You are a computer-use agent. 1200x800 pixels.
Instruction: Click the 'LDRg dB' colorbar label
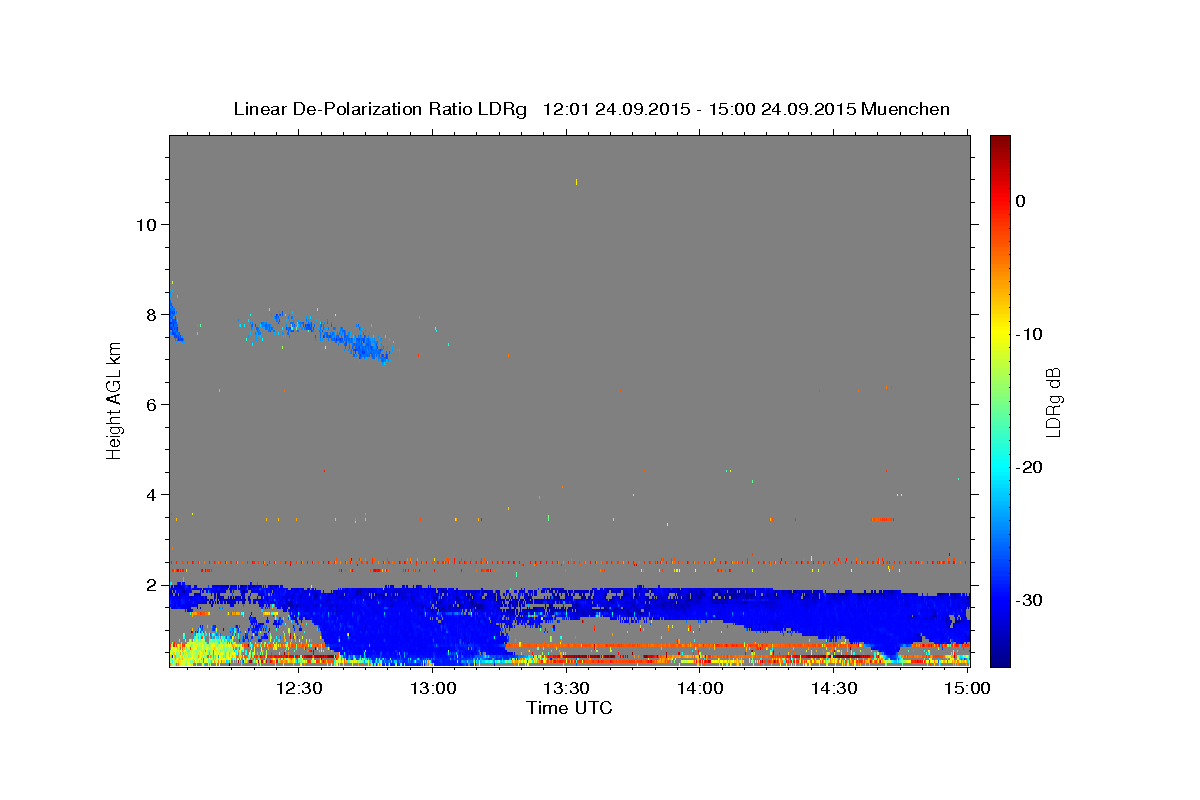[1052, 402]
